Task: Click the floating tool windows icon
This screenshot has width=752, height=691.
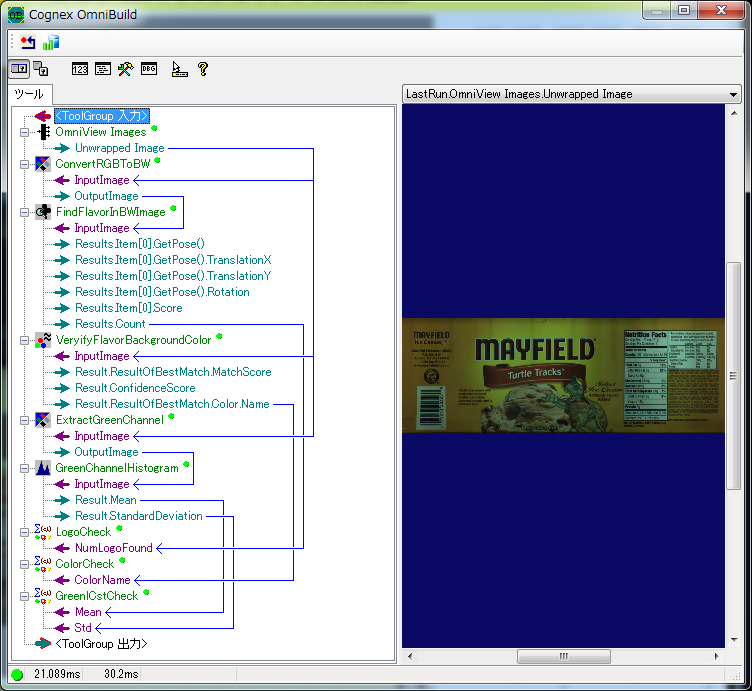Action: (41, 69)
